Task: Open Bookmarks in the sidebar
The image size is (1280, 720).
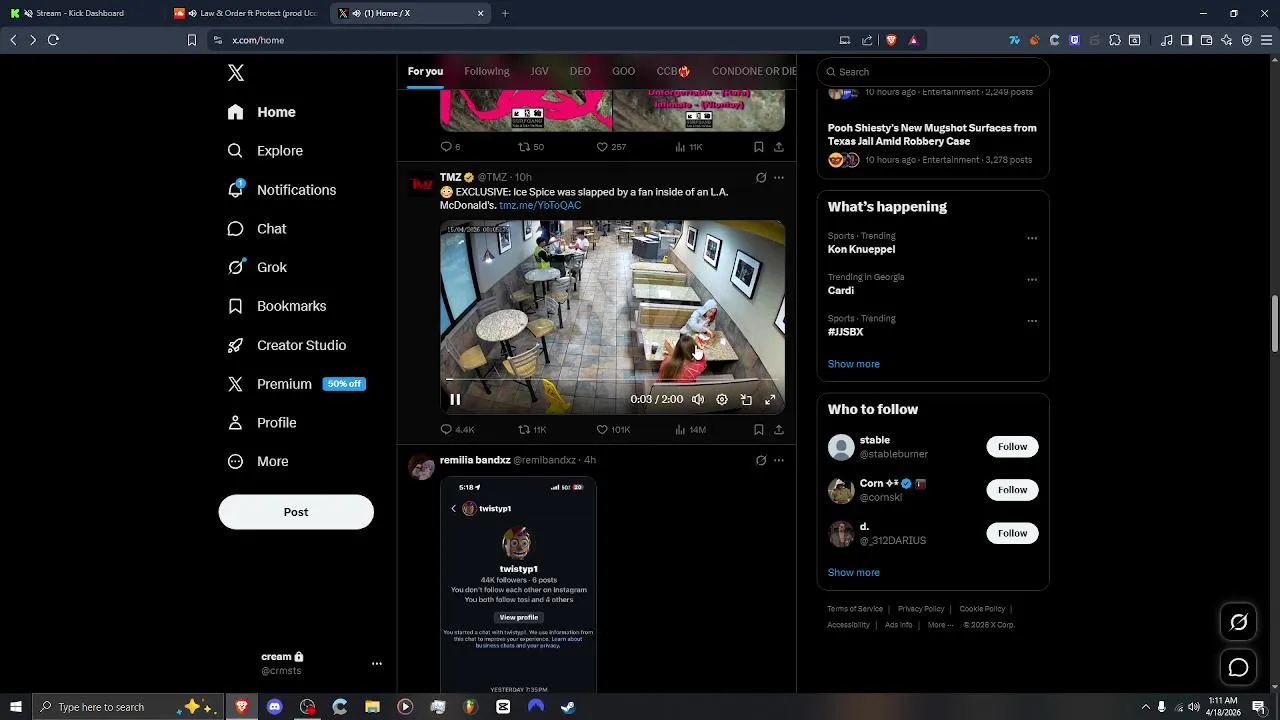Action: [277, 306]
